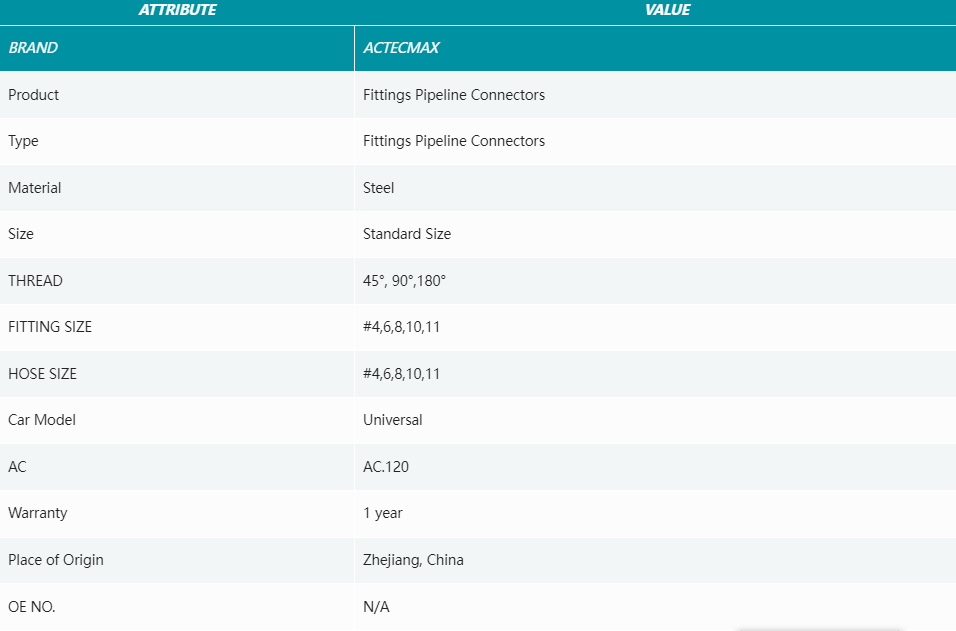Screen dimensions: 956x631
Task: Click the OE NO. attribute label
Action: 32,607
